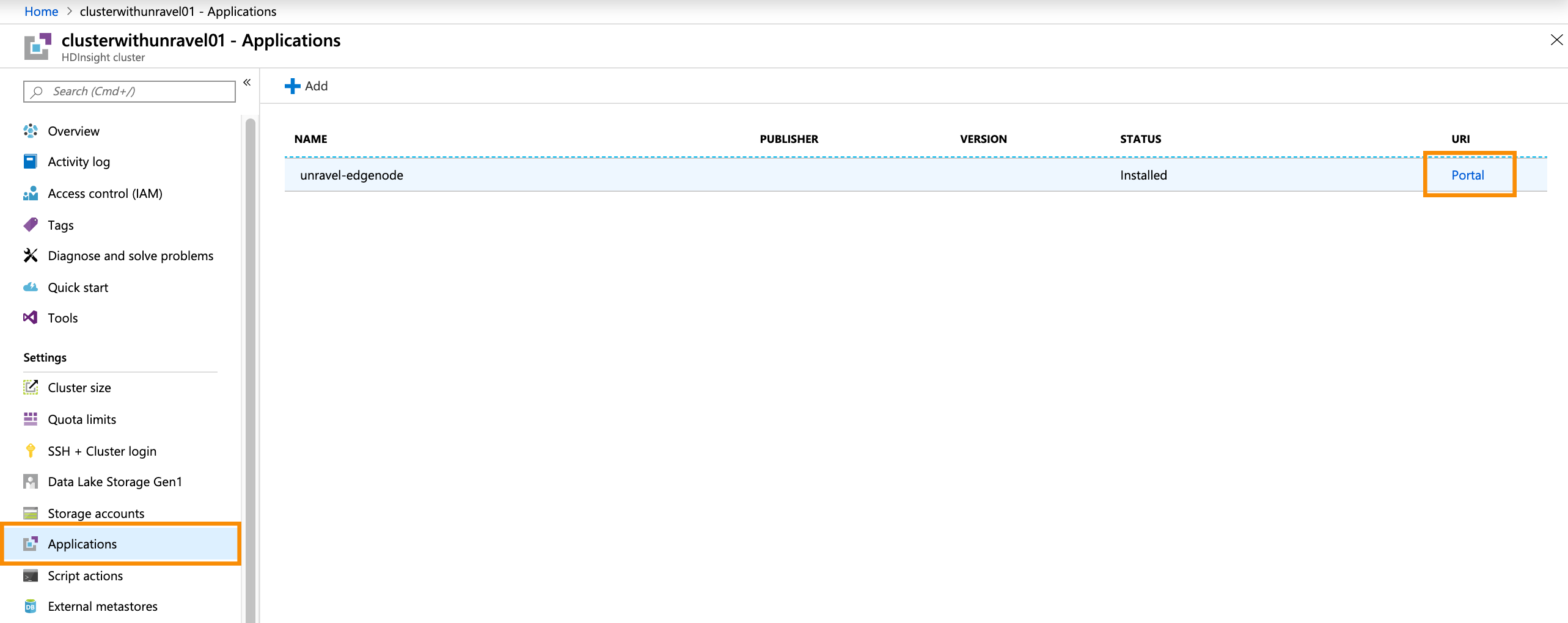
Task: Click the Overview icon in sidebar
Action: [x=31, y=131]
